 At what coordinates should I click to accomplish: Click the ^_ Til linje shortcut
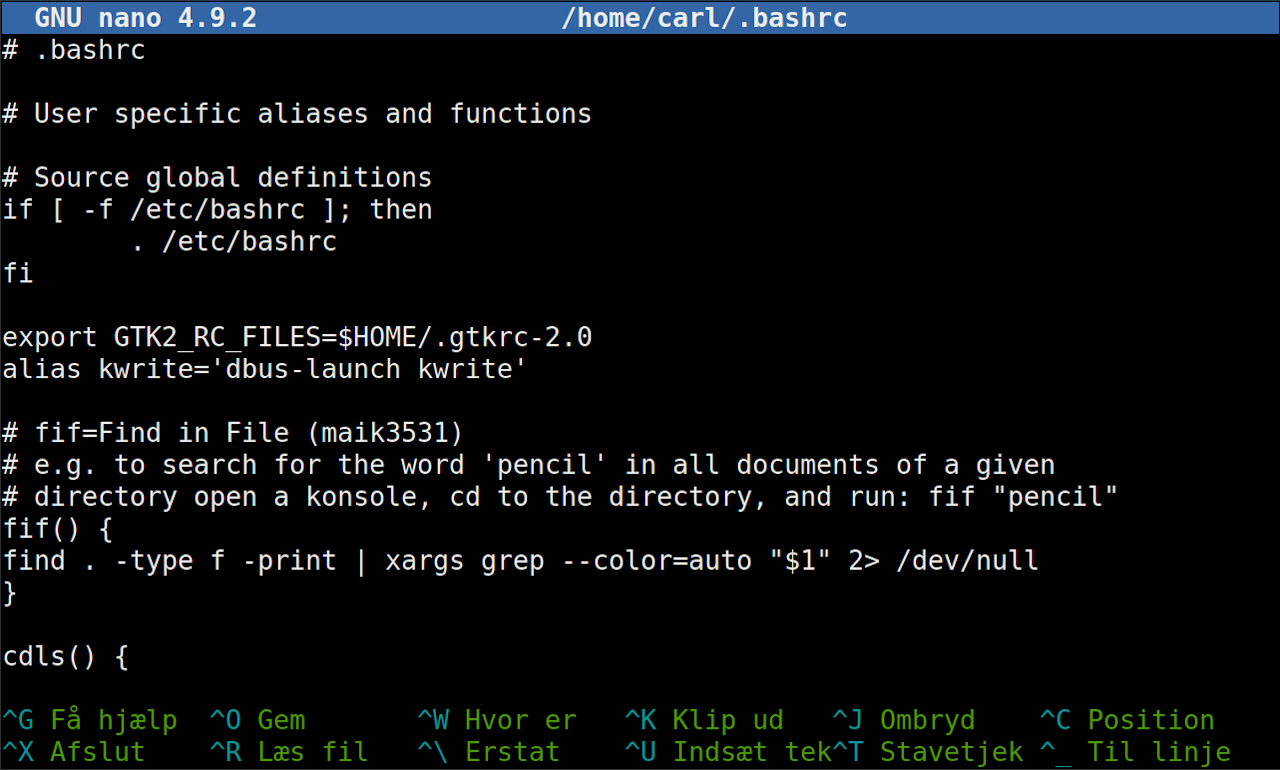click(1135, 752)
